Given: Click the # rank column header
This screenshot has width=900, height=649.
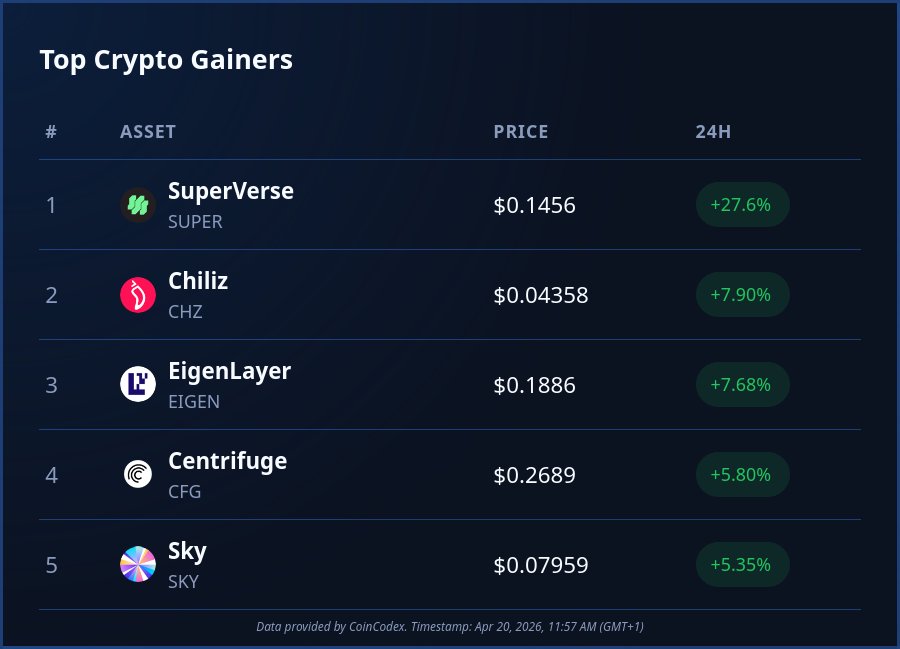Looking at the screenshot, I should coord(51,132).
